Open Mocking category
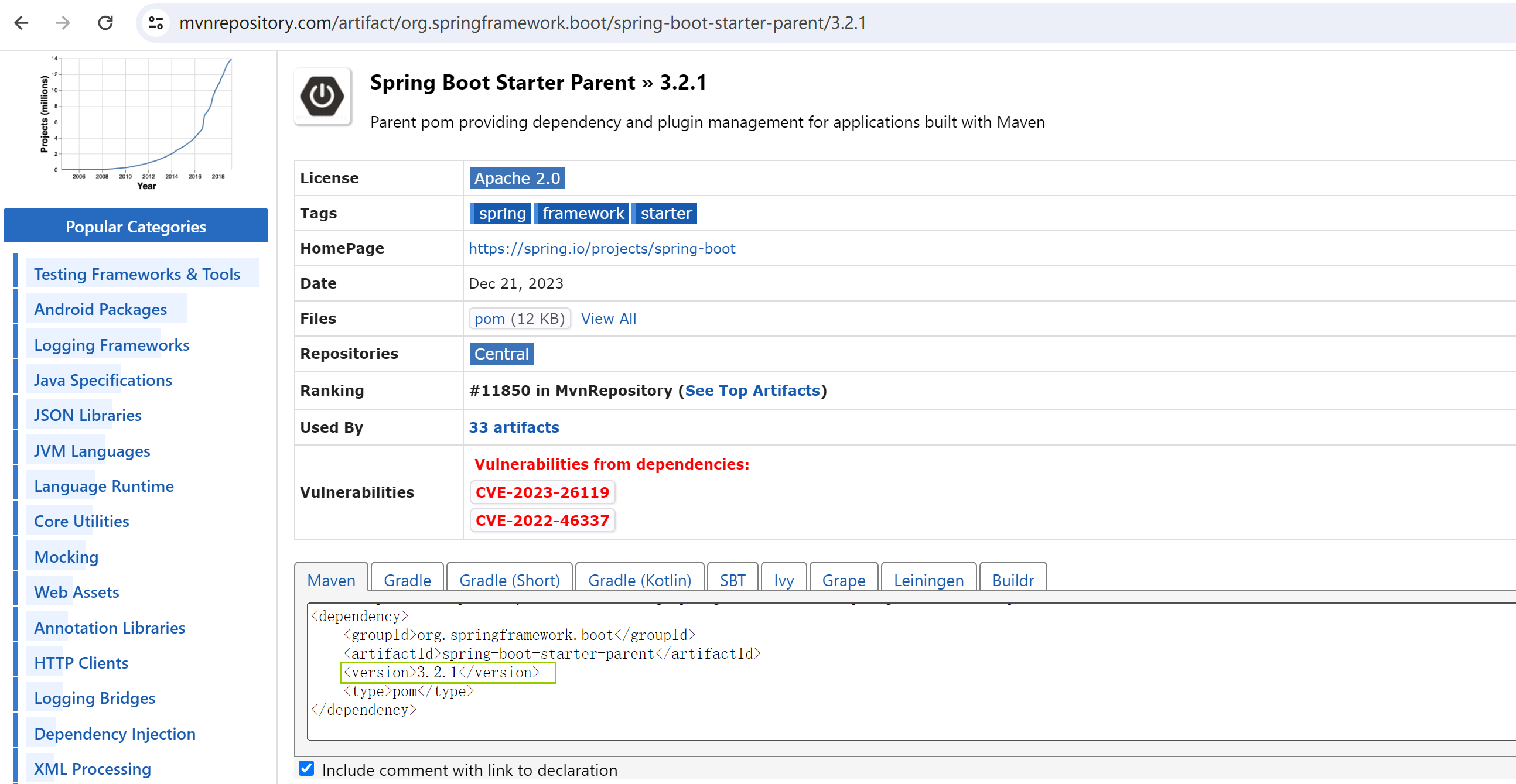1516x784 pixels. 67,557
